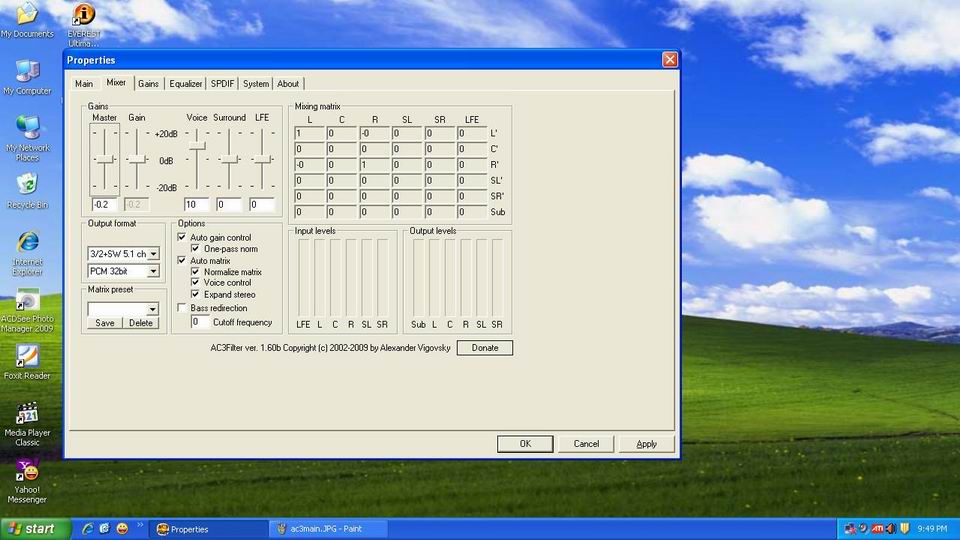Viewport: 960px width, 540px height.
Task: Open EVEREST Ultimate desktop shortcut
Action: point(84,24)
